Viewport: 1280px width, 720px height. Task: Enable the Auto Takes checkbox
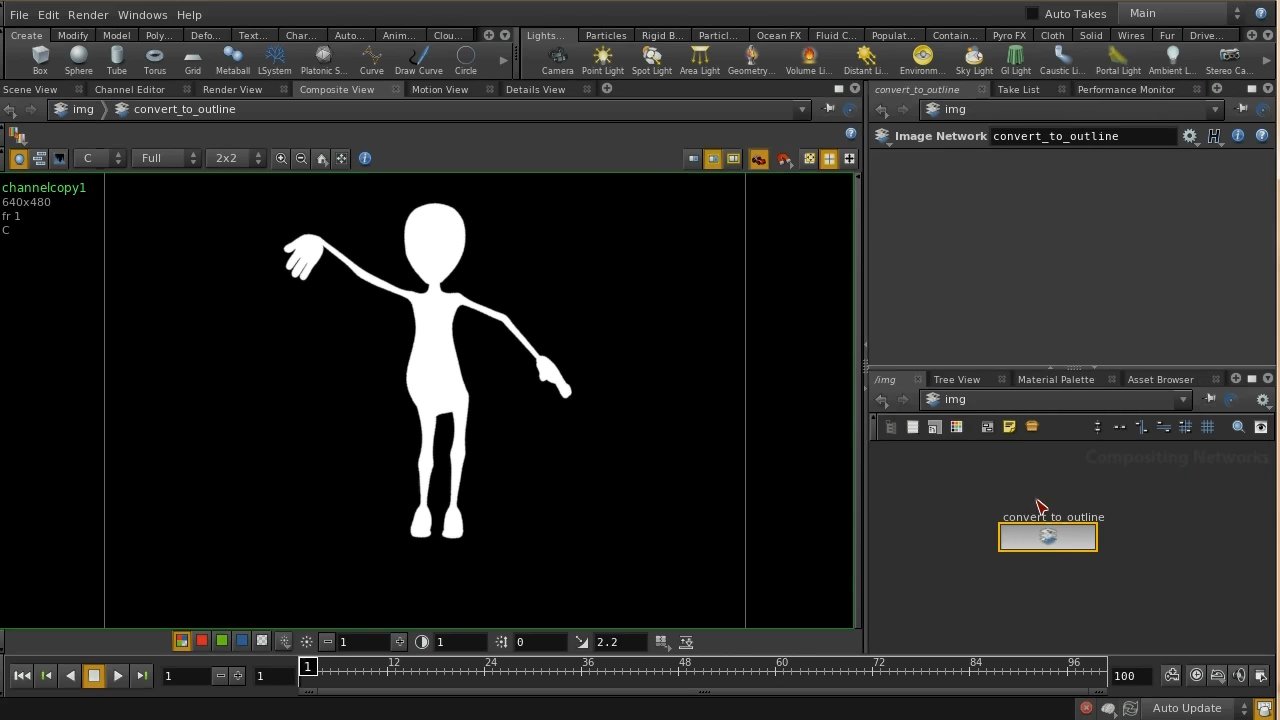(1032, 14)
